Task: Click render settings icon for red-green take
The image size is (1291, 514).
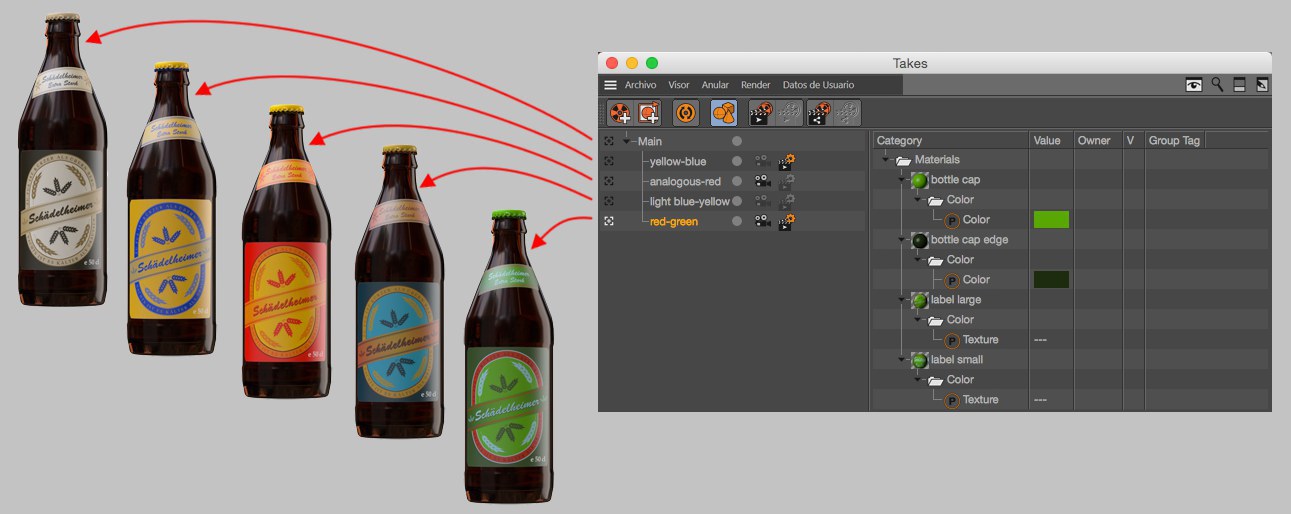Action: coord(787,221)
